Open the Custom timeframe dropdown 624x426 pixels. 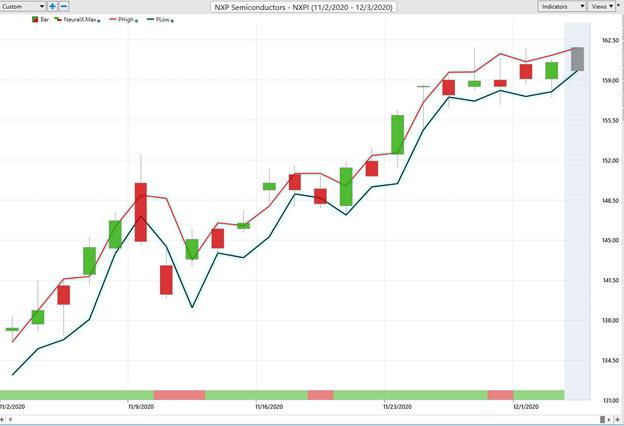pos(22,6)
